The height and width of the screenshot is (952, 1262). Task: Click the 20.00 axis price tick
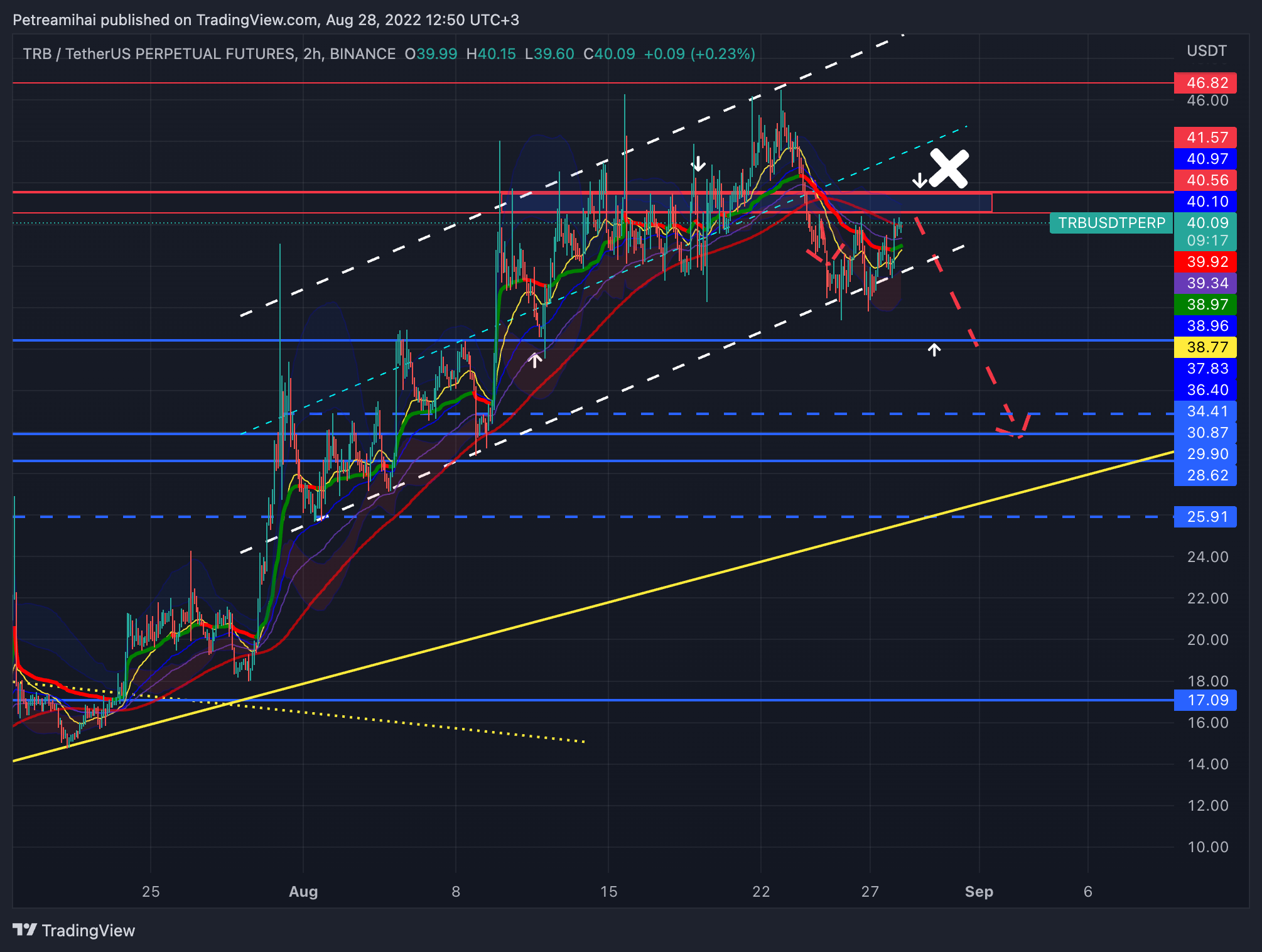1207,640
